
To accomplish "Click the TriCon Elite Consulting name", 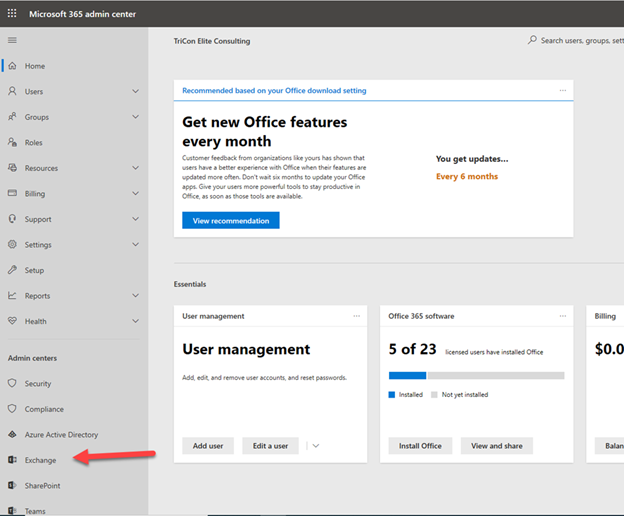I will pyautogui.click(x=212, y=41).
